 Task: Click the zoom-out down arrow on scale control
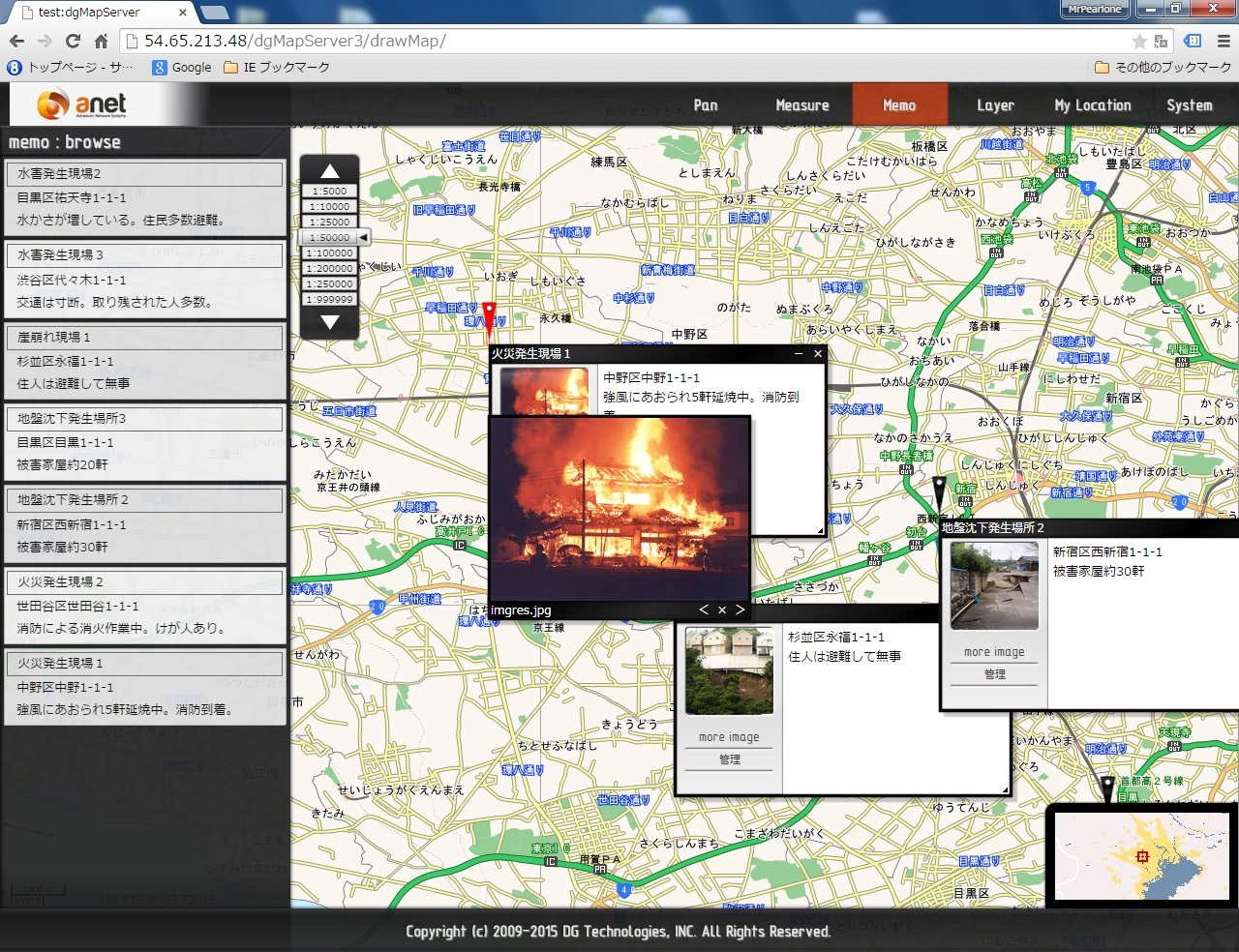(329, 322)
